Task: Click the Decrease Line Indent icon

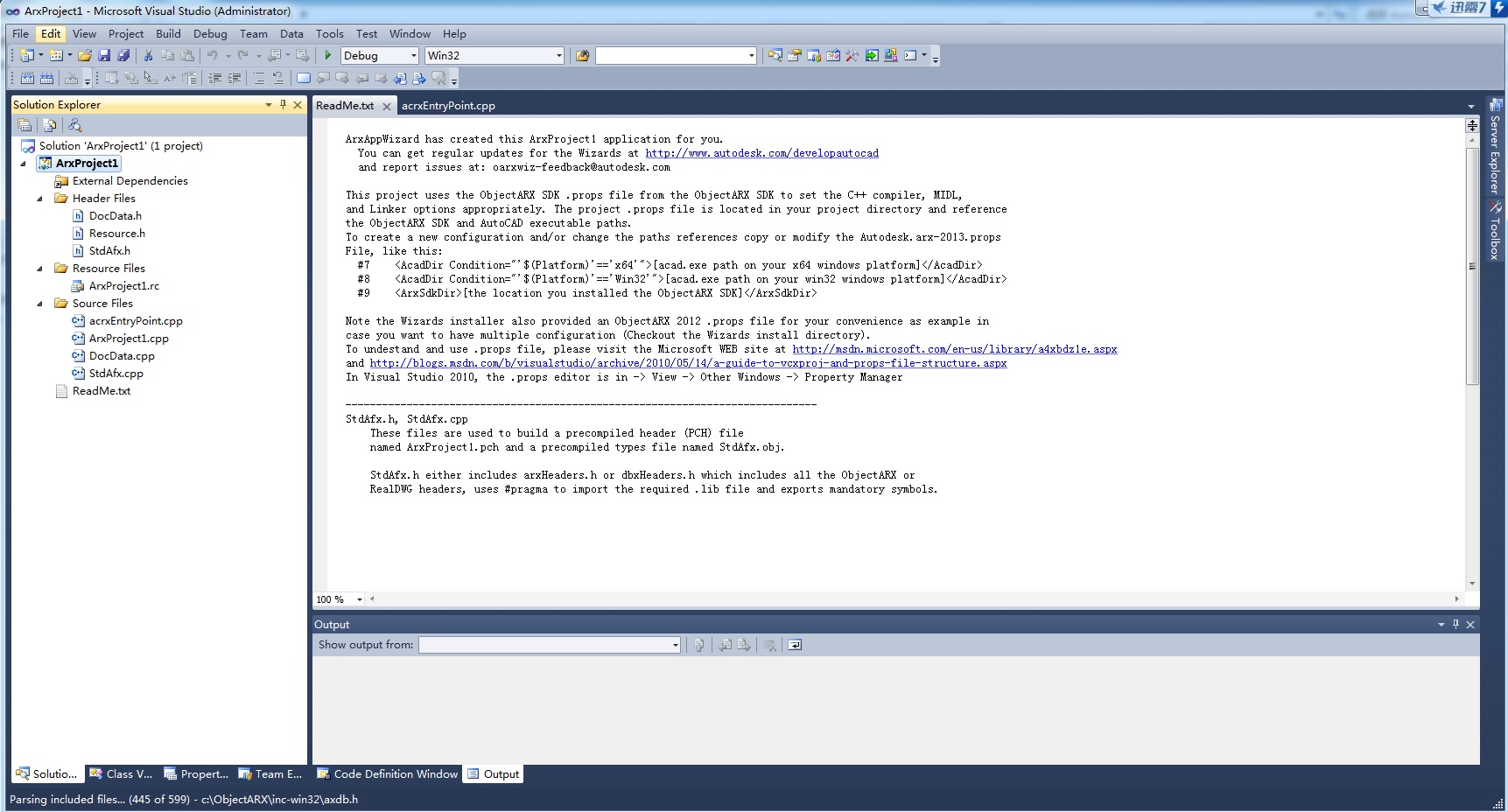Action: click(x=214, y=78)
